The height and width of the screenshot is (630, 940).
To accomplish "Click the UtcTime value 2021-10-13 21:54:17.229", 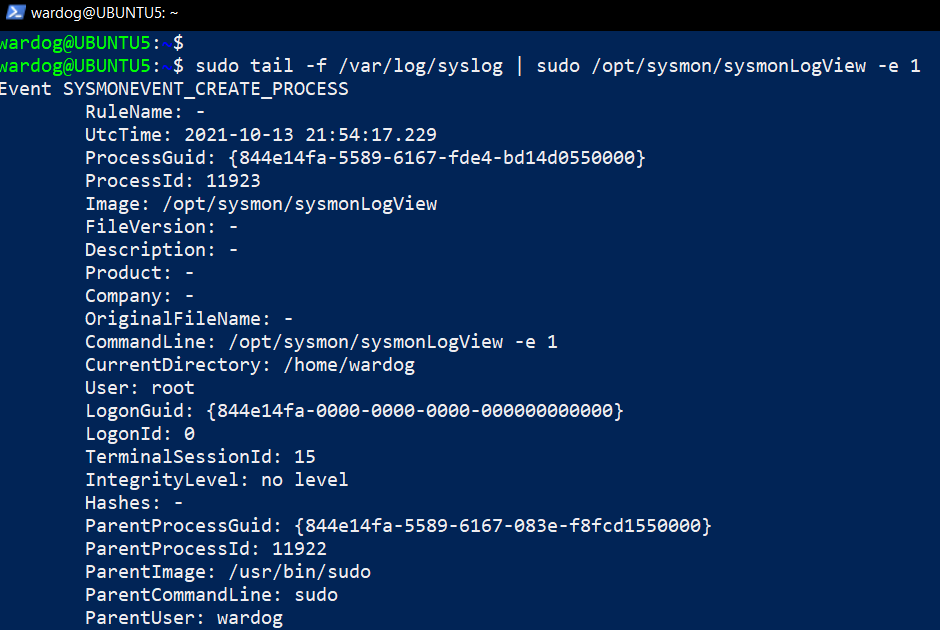I will pyautogui.click(x=311, y=135).
